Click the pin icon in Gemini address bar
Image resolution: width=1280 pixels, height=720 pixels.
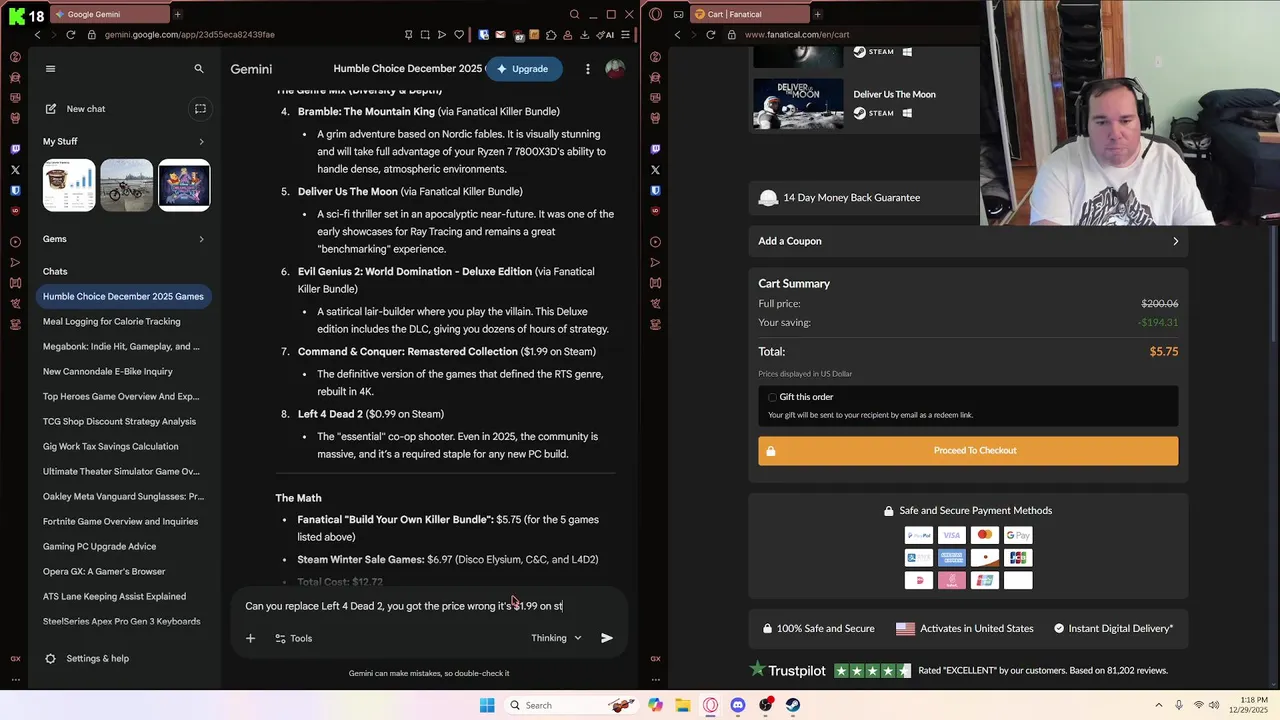pos(408,35)
